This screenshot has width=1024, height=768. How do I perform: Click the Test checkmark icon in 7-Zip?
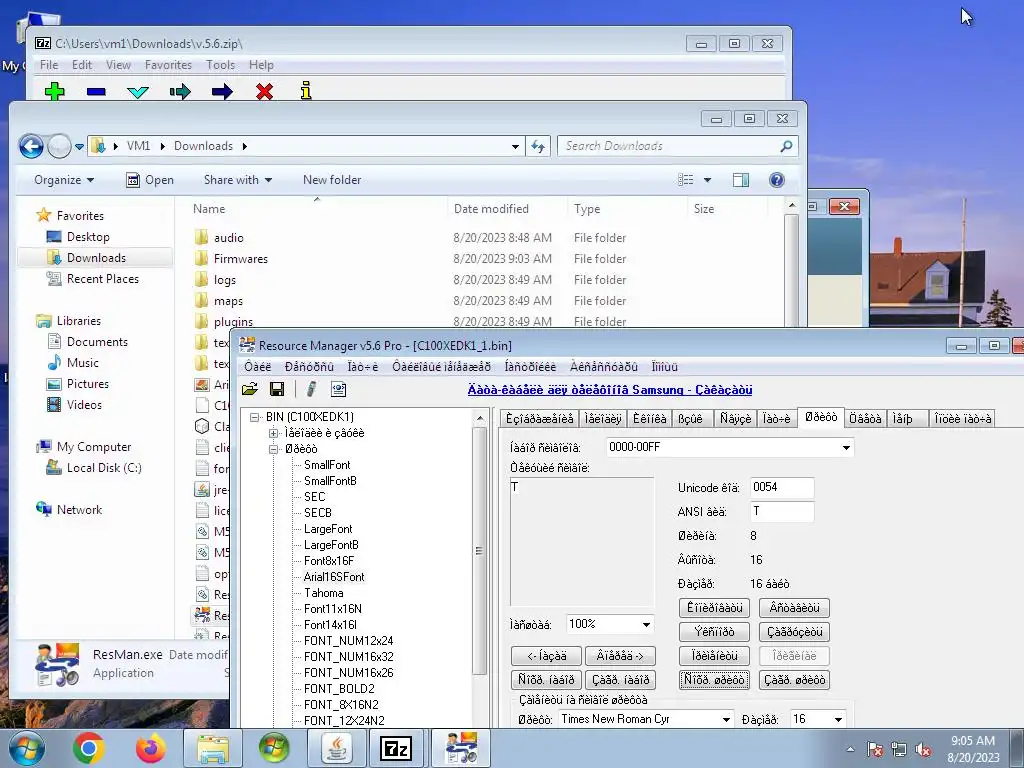pos(138,92)
